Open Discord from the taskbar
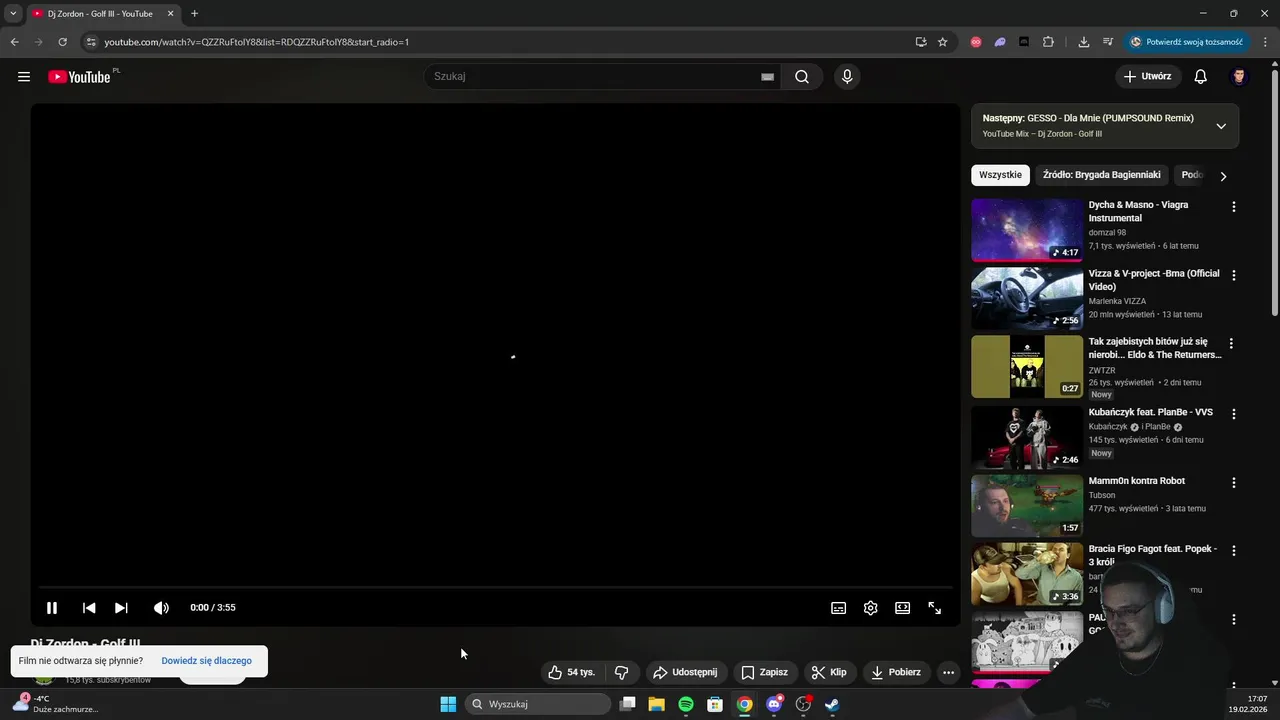Image resolution: width=1280 pixels, height=720 pixels. click(774, 704)
